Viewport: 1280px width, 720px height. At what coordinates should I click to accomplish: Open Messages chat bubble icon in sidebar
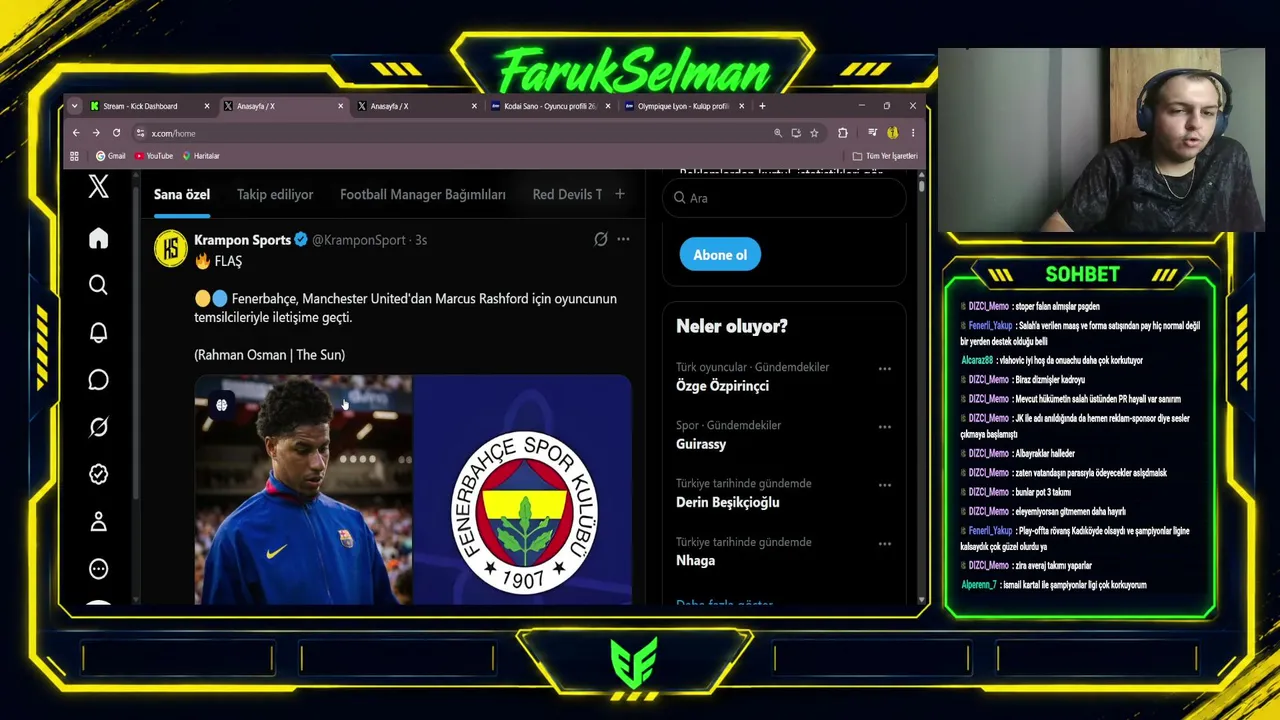pos(98,380)
